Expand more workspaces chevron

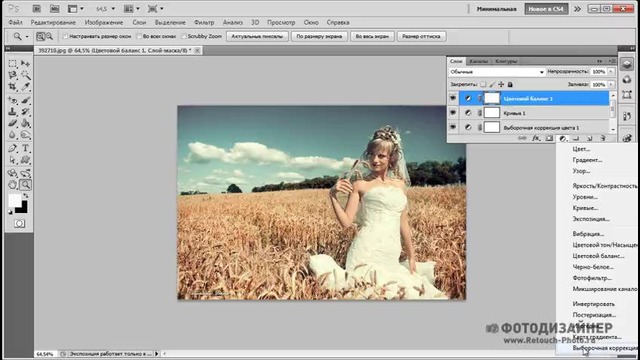(x=577, y=9)
